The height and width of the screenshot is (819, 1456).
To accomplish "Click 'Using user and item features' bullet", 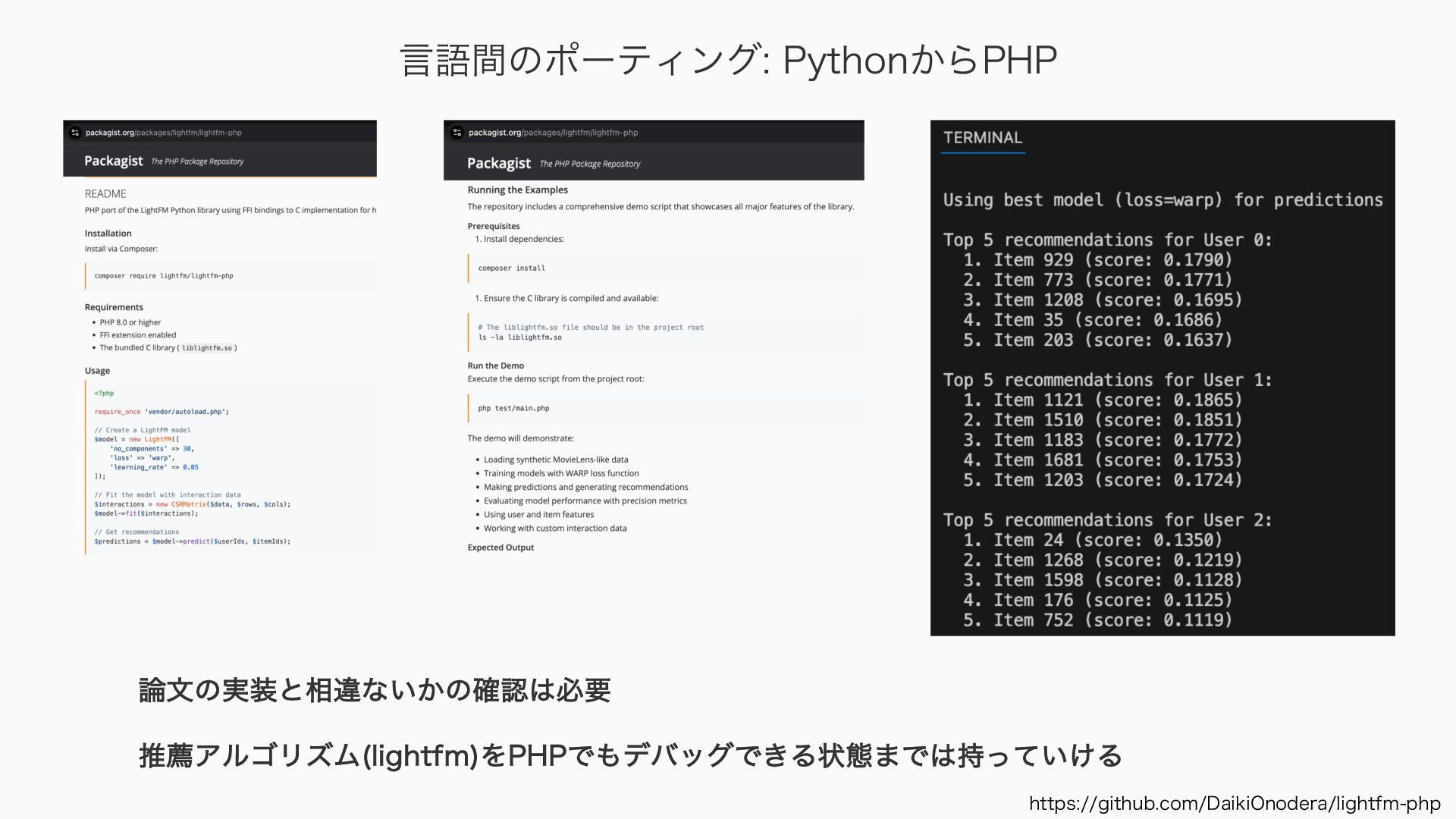I will tap(539, 514).
